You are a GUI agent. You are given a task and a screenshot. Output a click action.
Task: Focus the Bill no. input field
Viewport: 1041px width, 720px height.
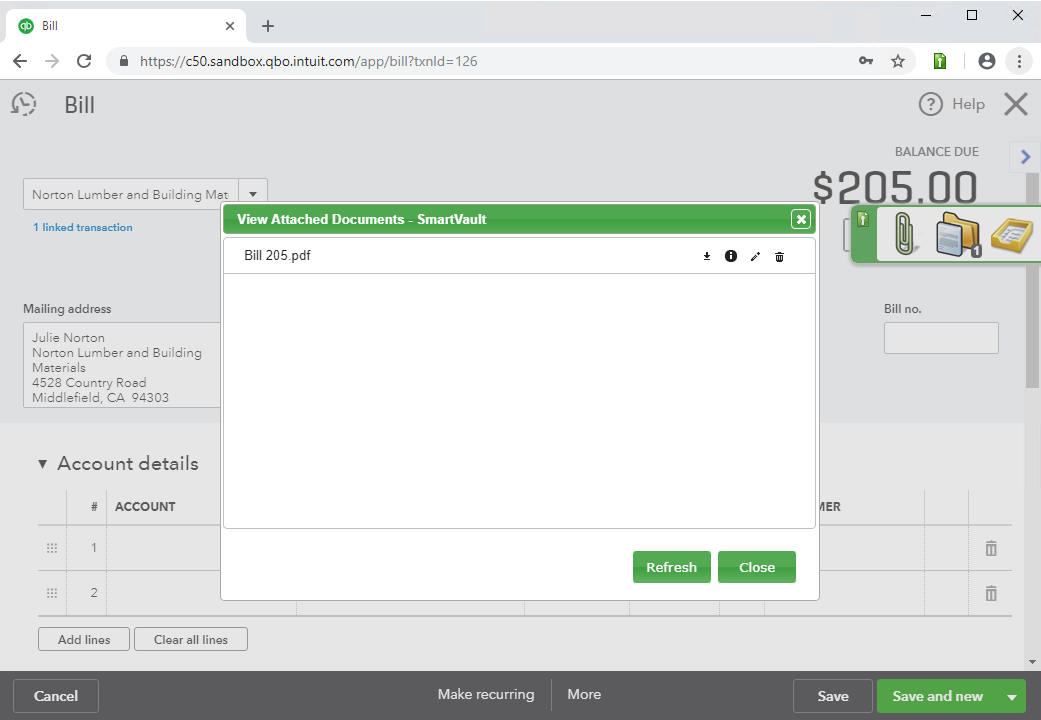pos(941,338)
